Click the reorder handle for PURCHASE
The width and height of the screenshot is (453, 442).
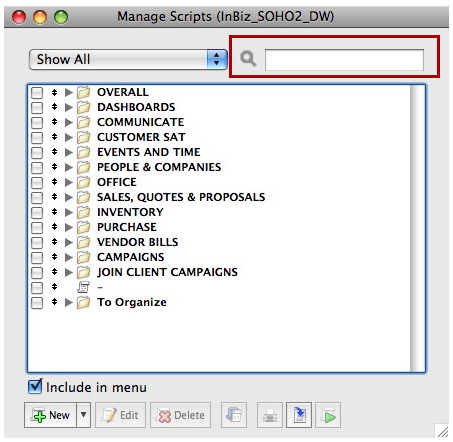click(x=54, y=227)
